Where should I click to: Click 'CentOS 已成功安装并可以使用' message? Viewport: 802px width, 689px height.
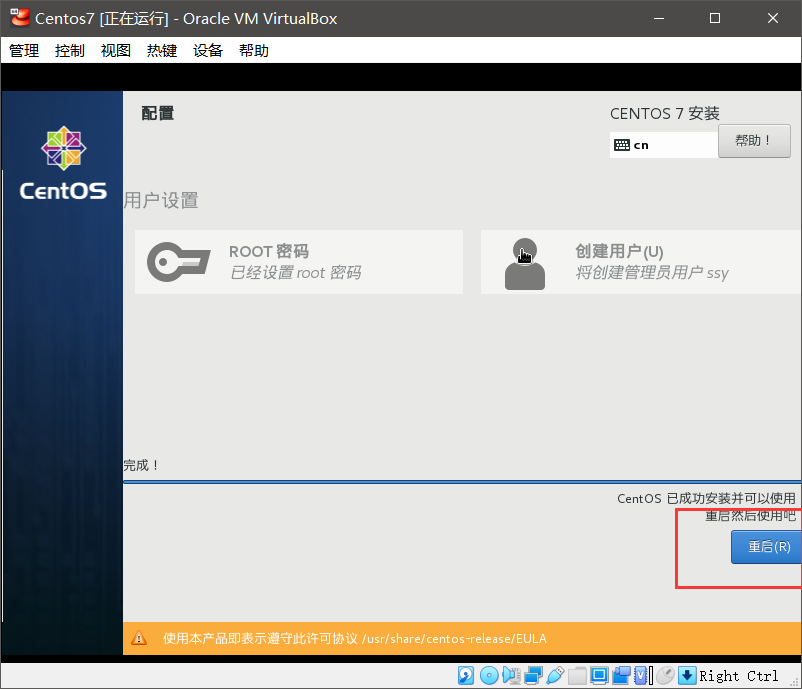click(x=706, y=498)
